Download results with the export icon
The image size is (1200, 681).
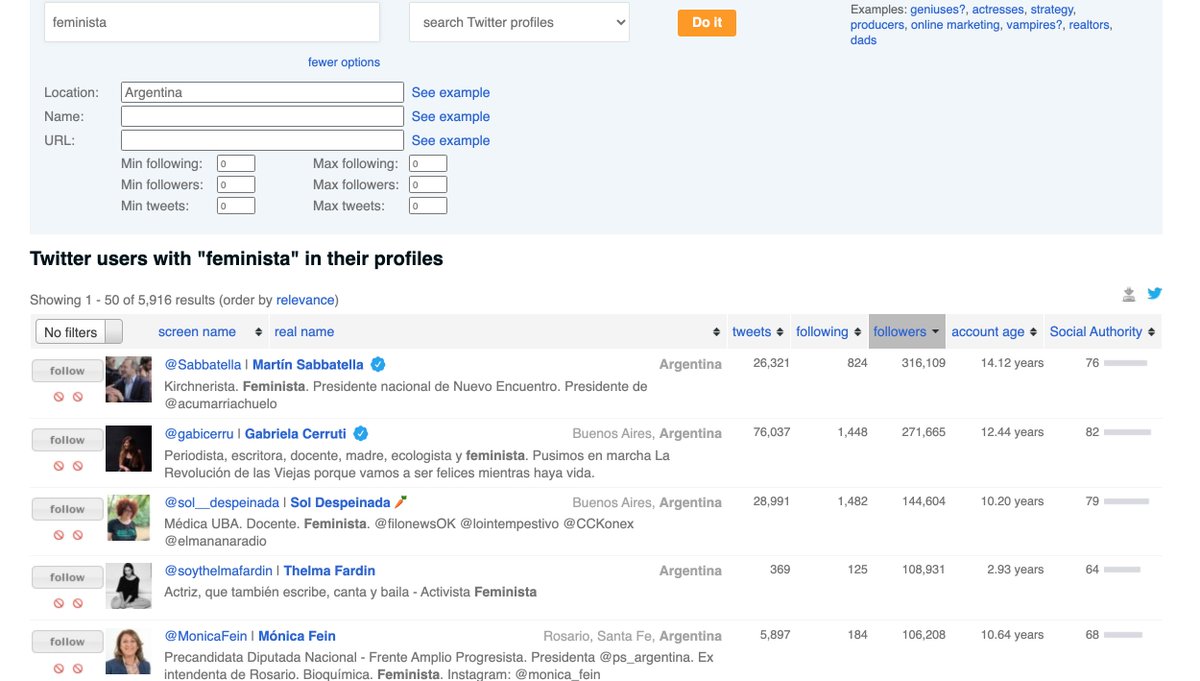tap(1129, 294)
